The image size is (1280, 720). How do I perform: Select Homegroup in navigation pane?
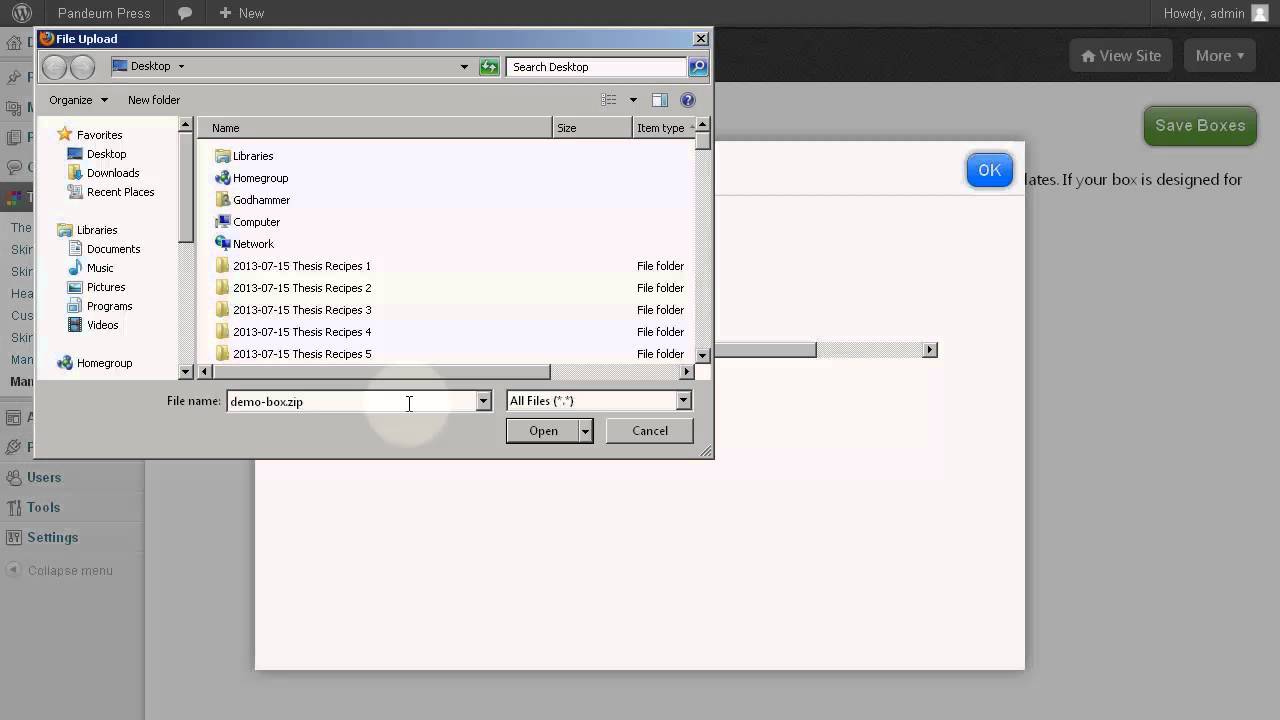[x=104, y=363]
